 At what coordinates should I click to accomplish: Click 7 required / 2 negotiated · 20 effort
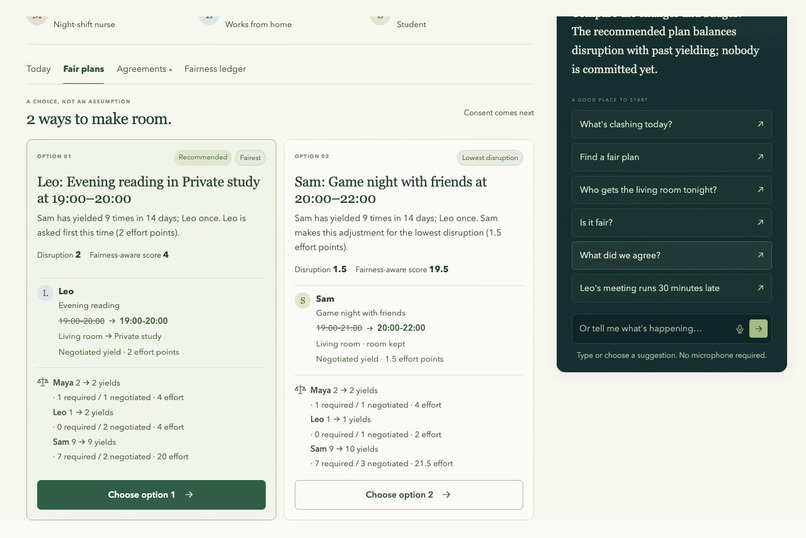pyautogui.click(x=120, y=457)
